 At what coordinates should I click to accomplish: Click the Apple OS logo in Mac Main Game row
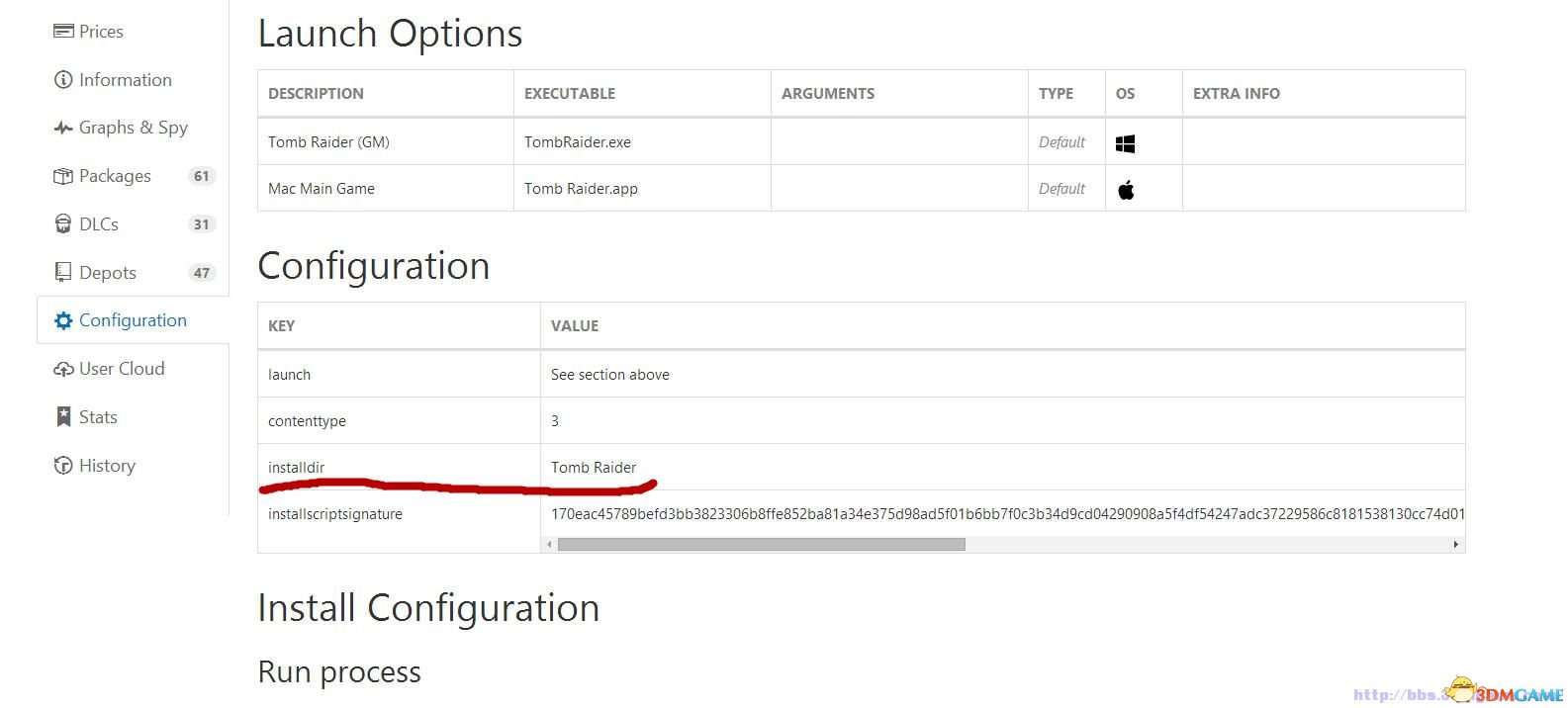(1126, 190)
